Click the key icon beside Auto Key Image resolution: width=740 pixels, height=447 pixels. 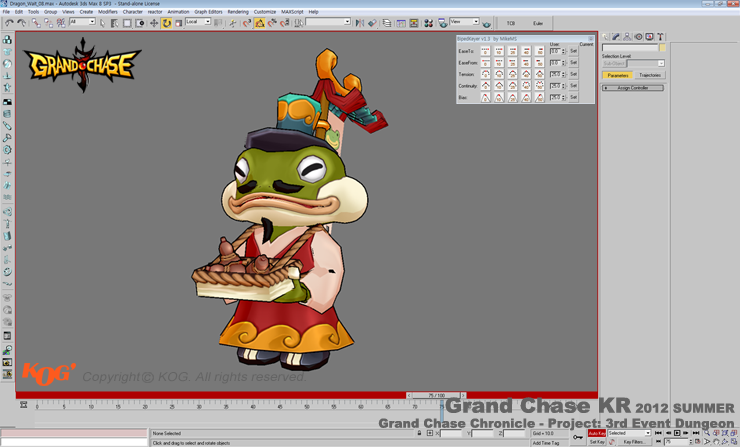(578, 437)
